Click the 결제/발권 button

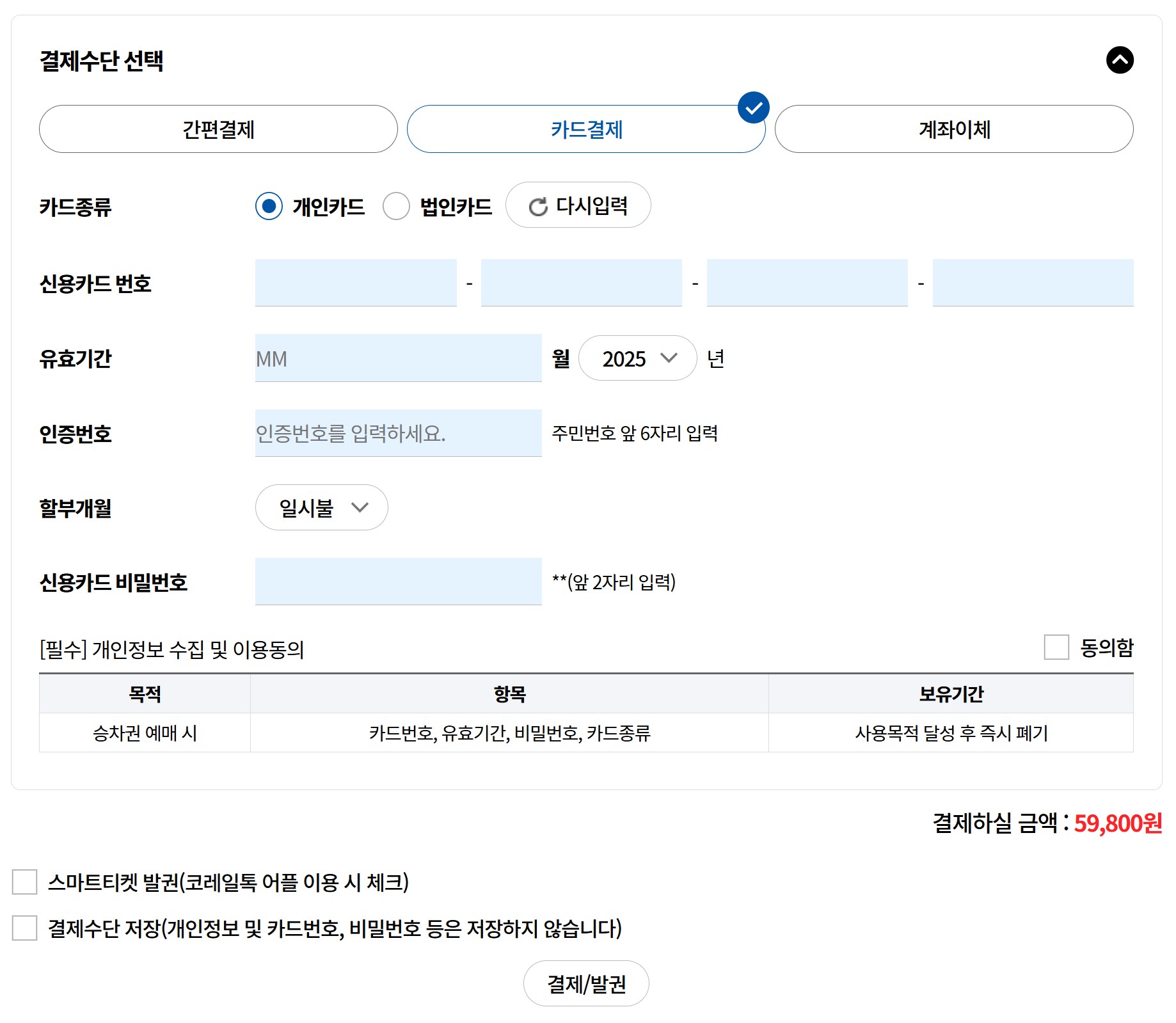(x=586, y=983)
